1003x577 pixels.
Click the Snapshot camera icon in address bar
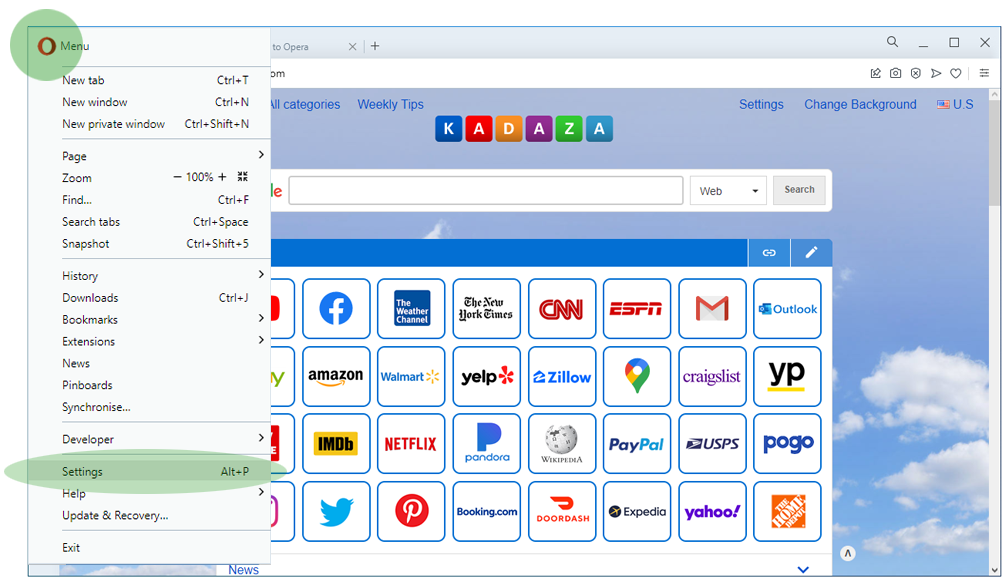[896, 73]
